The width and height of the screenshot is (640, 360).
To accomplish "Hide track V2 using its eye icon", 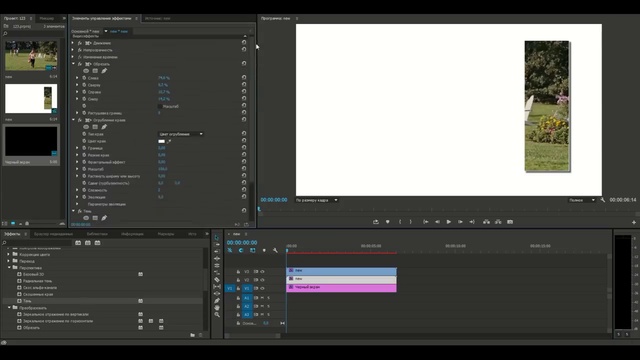I will (262, 280).
